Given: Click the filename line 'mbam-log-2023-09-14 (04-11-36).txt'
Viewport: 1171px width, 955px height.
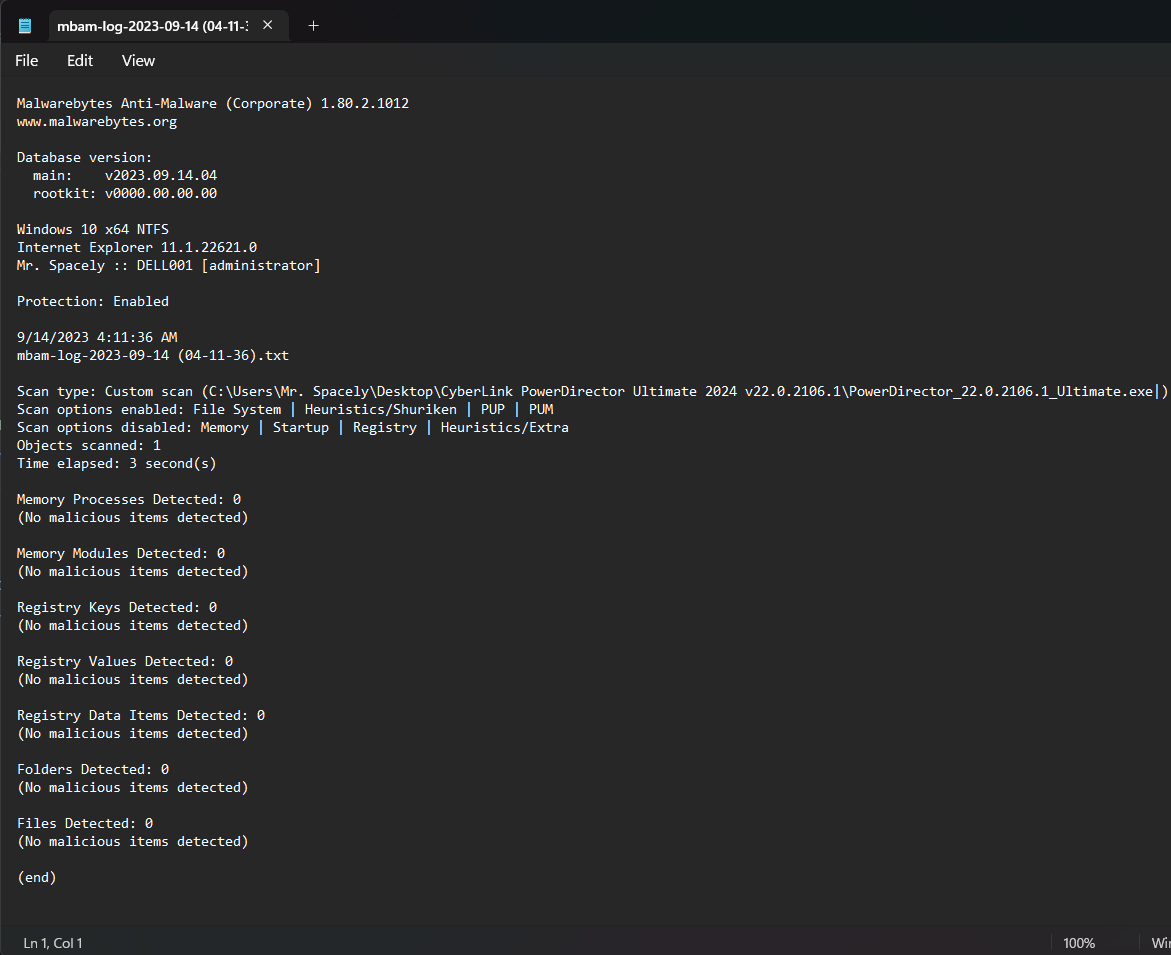Looking at the screenshot, I should [x=152, y=355].
